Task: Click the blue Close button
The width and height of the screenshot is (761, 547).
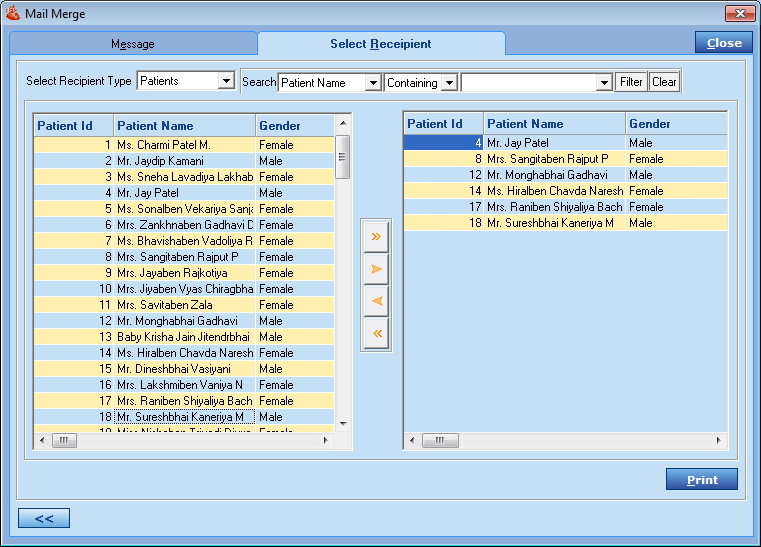Action: click(x=723, y=43)
